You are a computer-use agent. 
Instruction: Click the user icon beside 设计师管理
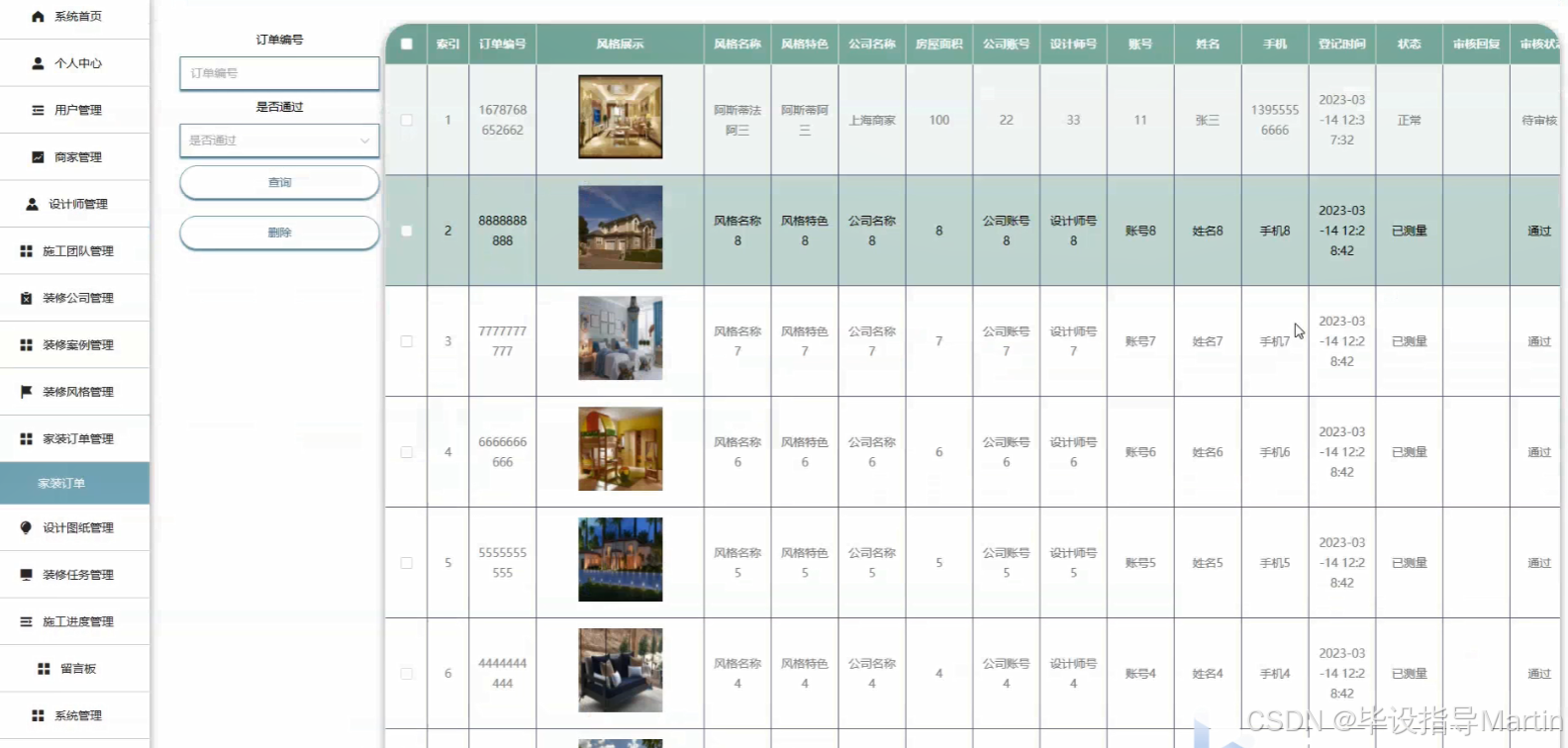[x=32, y=204]
